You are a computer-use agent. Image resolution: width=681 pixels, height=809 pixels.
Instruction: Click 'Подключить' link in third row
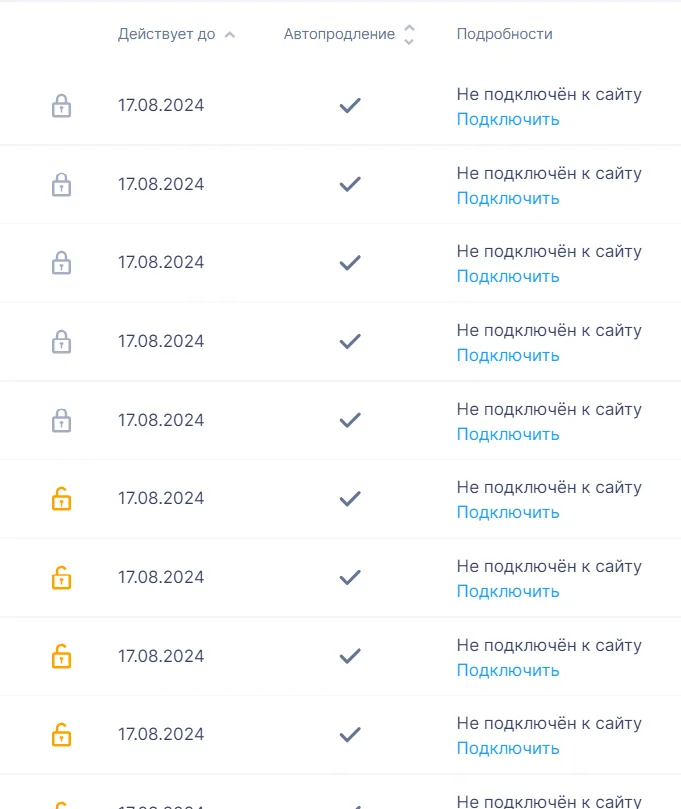[x=508, y=277]
